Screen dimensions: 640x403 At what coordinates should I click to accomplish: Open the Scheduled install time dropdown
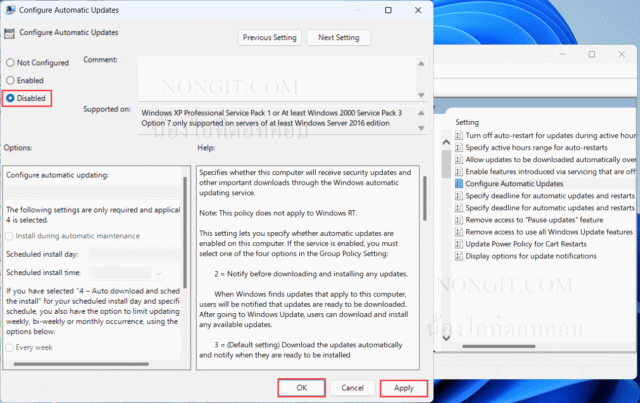coord(127,273)
